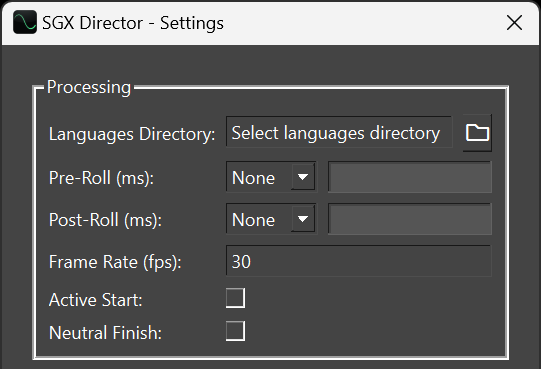This screenshot has height=369, width=541.
Task: Click the folder browse icon for languages directory
Action: pos(477,133)
